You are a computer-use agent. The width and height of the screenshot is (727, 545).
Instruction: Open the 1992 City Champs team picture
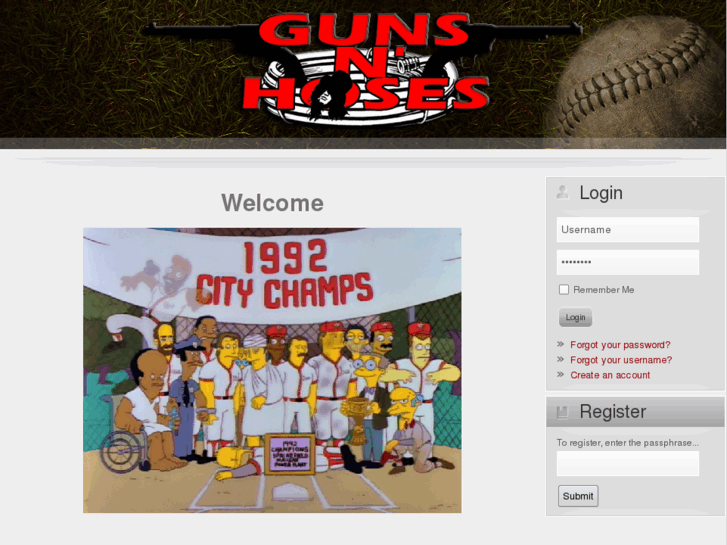point(272,370)
